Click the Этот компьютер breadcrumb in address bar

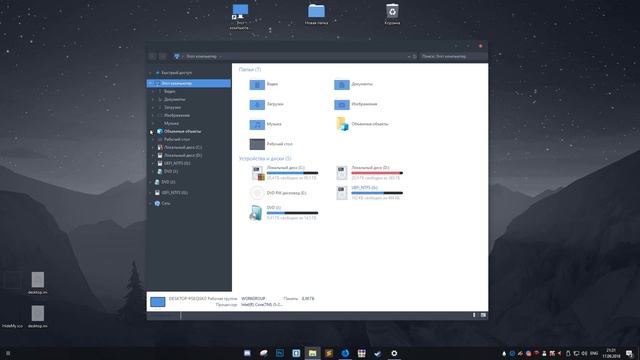(x=201, y=56)
